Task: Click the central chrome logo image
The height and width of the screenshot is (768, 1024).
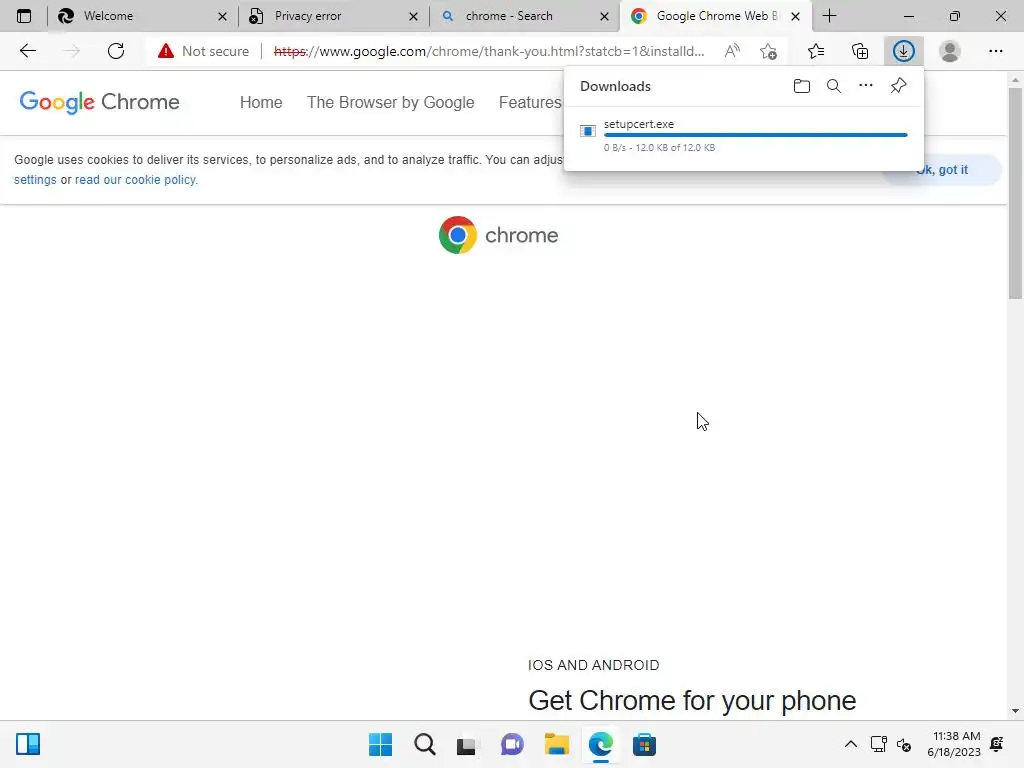Action: (x=498, y=235)
